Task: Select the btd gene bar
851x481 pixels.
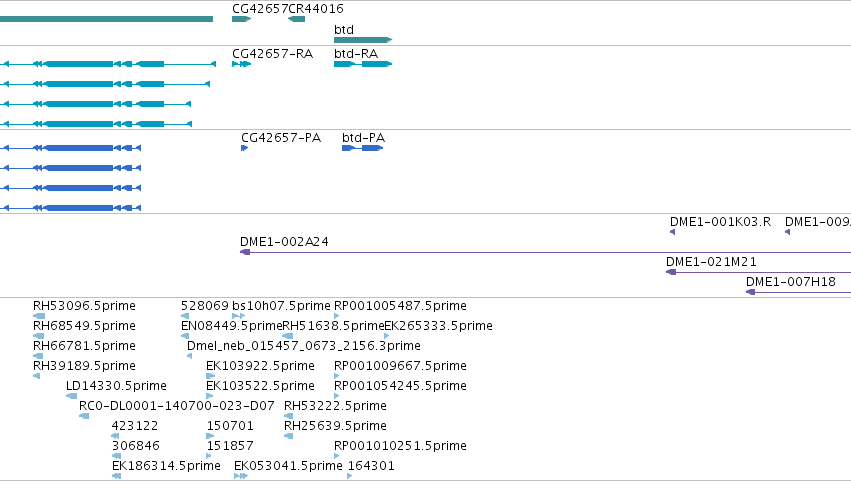Action: pos(363,40)
